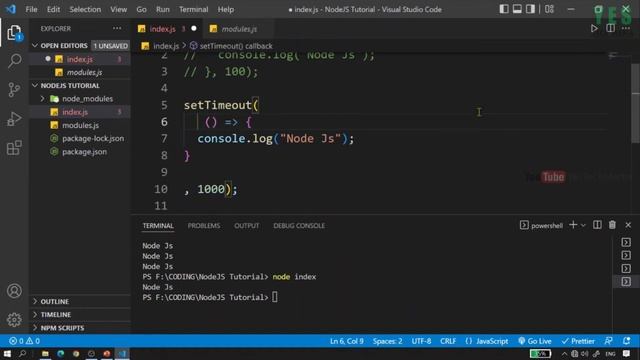640x360 pixels.
Task: Click the unsaved dot on index.js tab
Action: click(194, 29)
